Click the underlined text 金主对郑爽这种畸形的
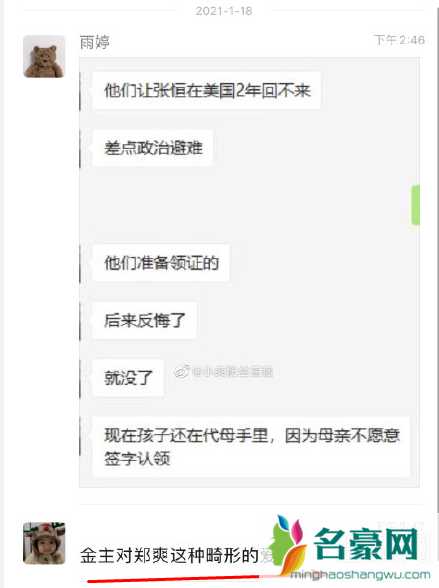 (169, 555)
